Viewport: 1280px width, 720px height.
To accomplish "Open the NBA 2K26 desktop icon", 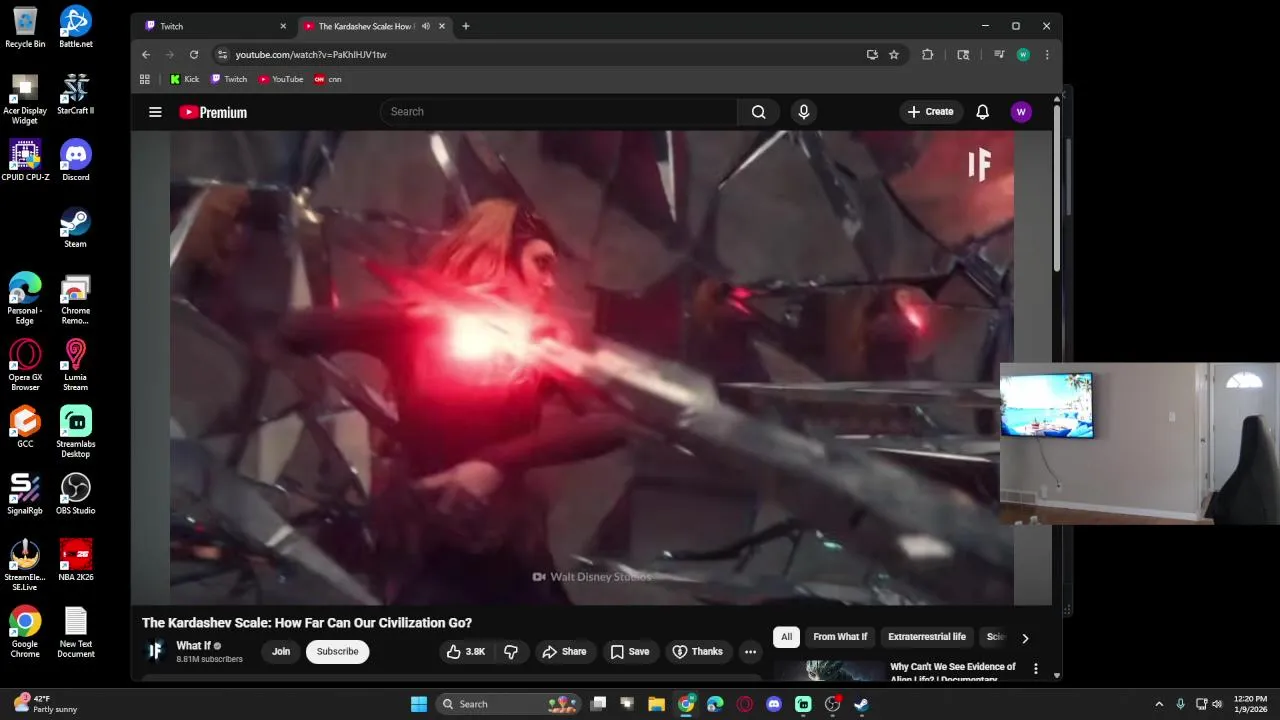I will 76,561.
